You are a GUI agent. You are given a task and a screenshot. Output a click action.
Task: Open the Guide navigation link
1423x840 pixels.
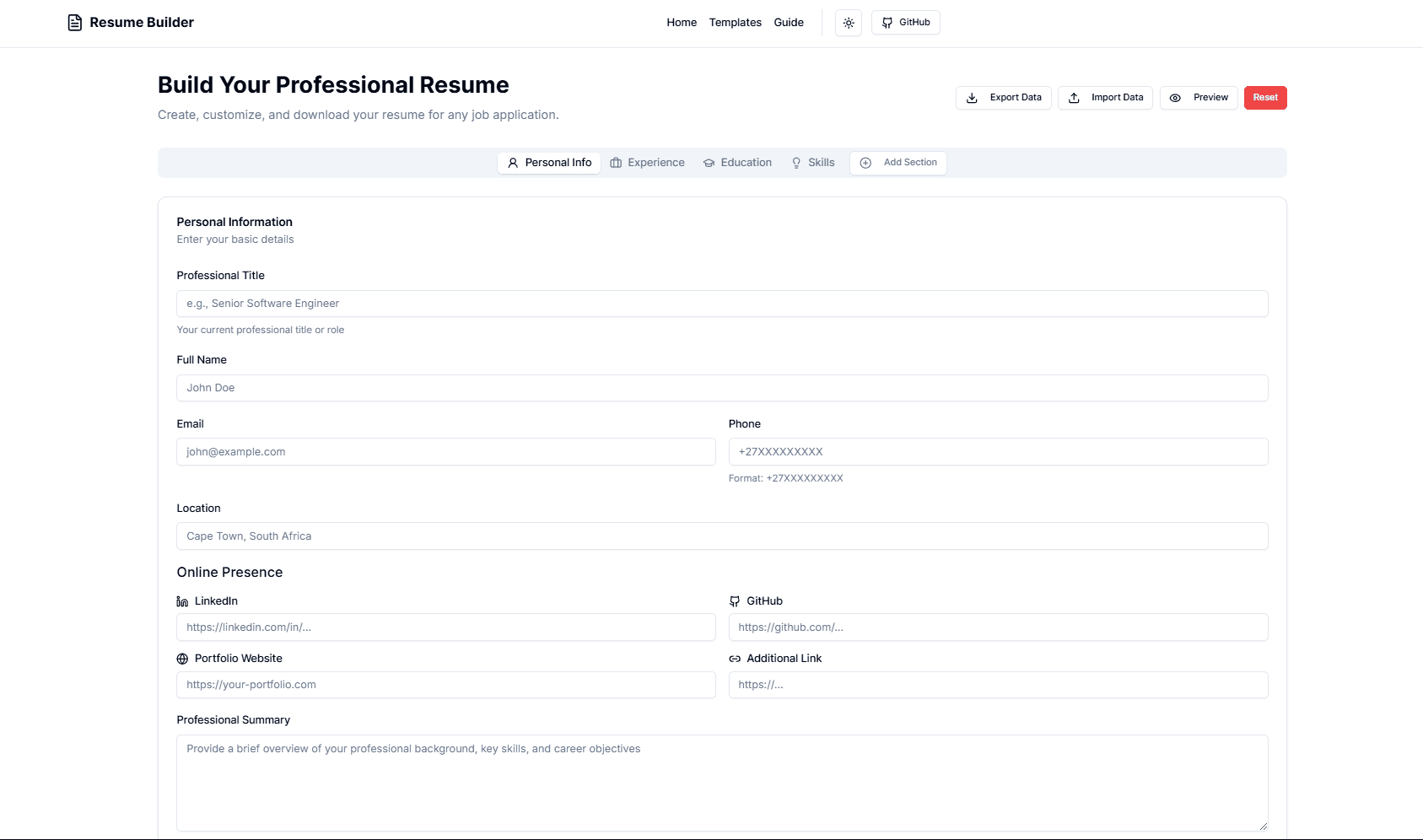coord(789,23)
